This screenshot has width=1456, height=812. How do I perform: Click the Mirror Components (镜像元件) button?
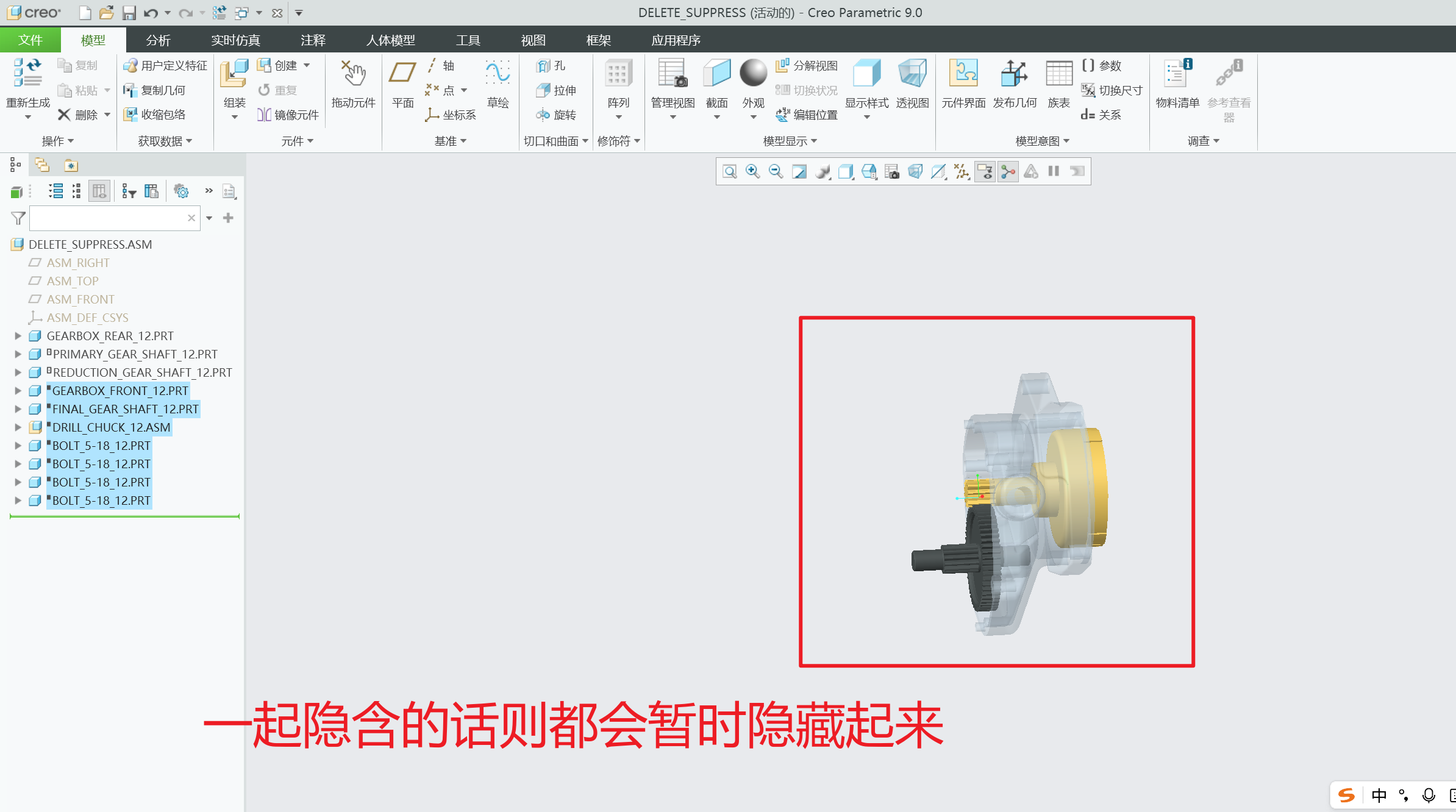(x=288, y=115)
